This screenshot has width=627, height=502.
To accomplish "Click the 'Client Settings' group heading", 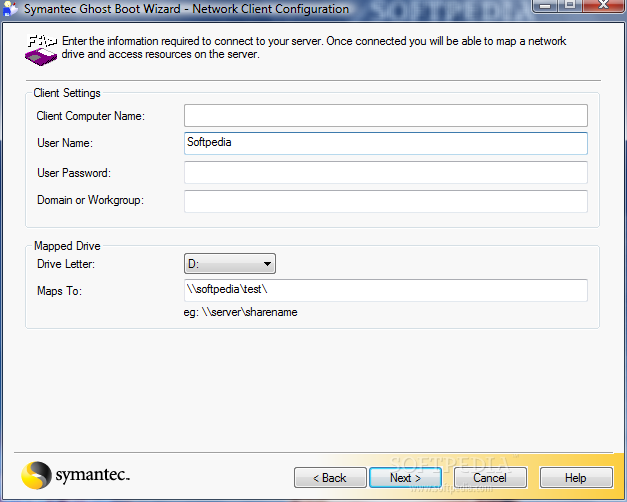I will pos(67,93).
